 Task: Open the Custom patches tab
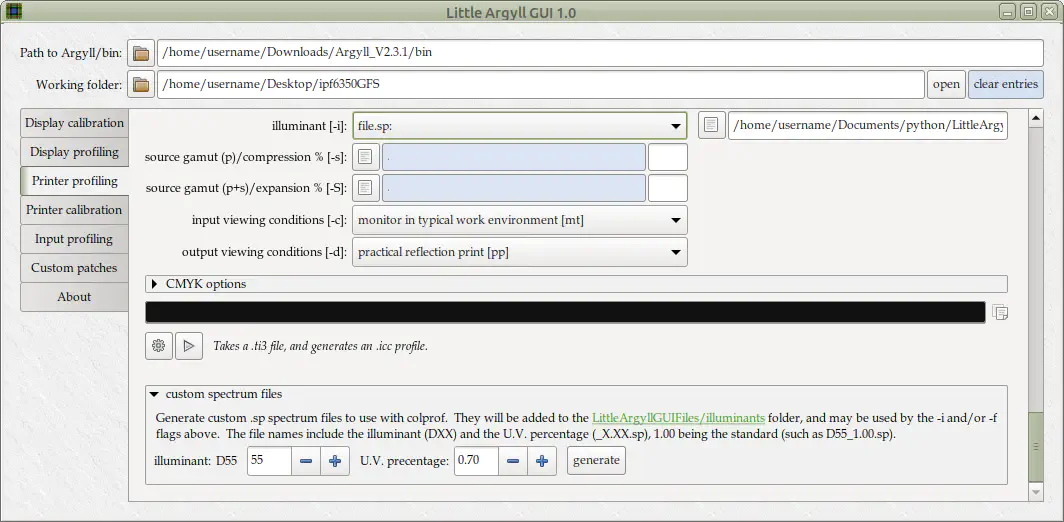coord(74,268)
